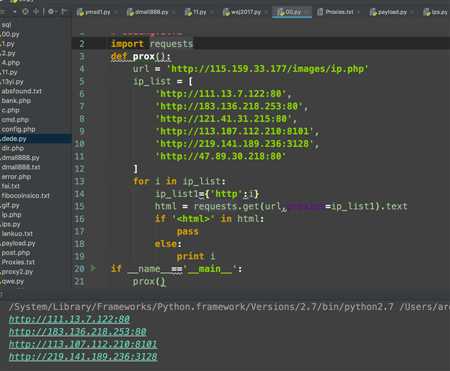Select dir.php in the project tree
450x371 pixels.
(13, 148)
